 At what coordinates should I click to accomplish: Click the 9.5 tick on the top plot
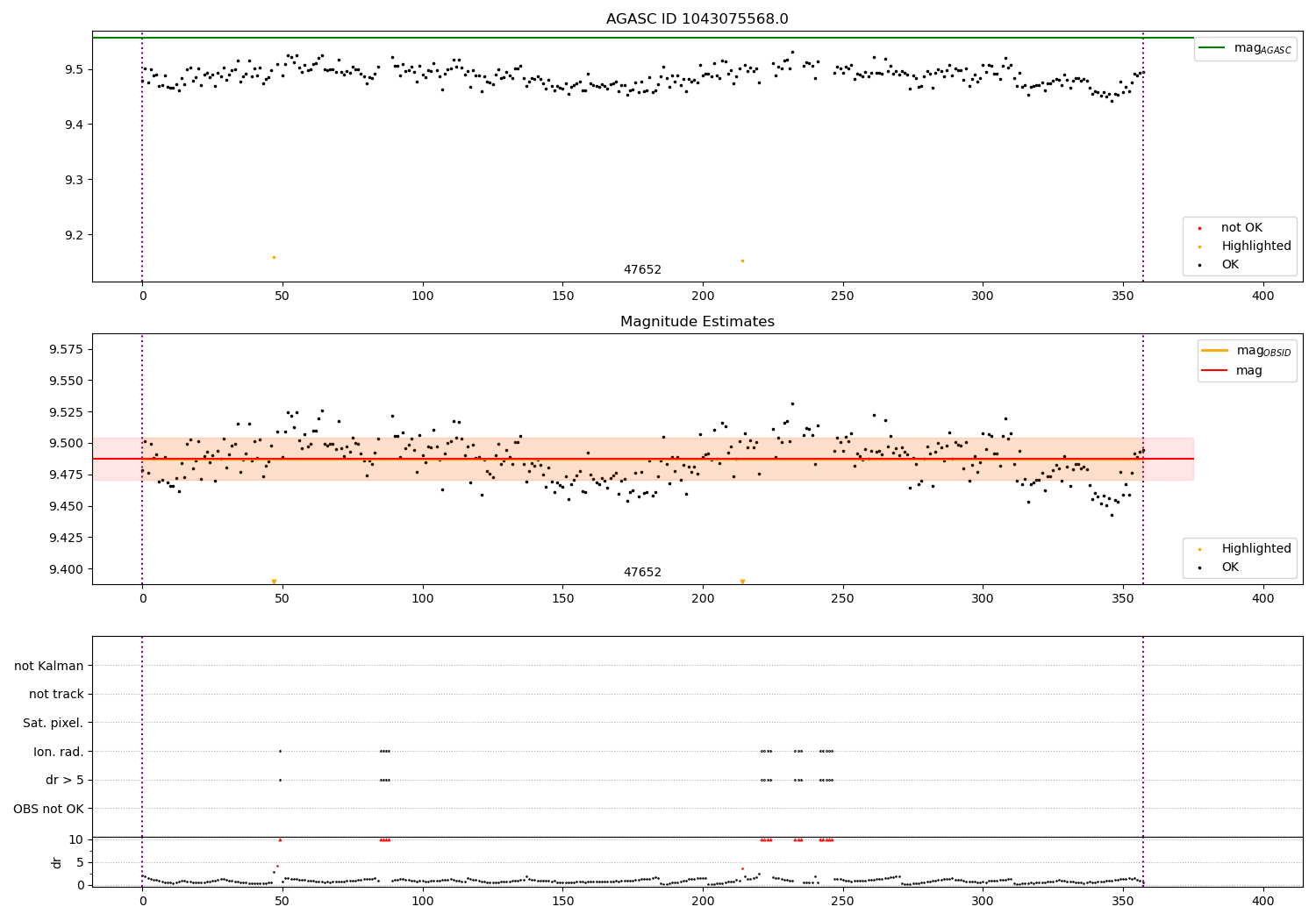[x=74, y=70]
